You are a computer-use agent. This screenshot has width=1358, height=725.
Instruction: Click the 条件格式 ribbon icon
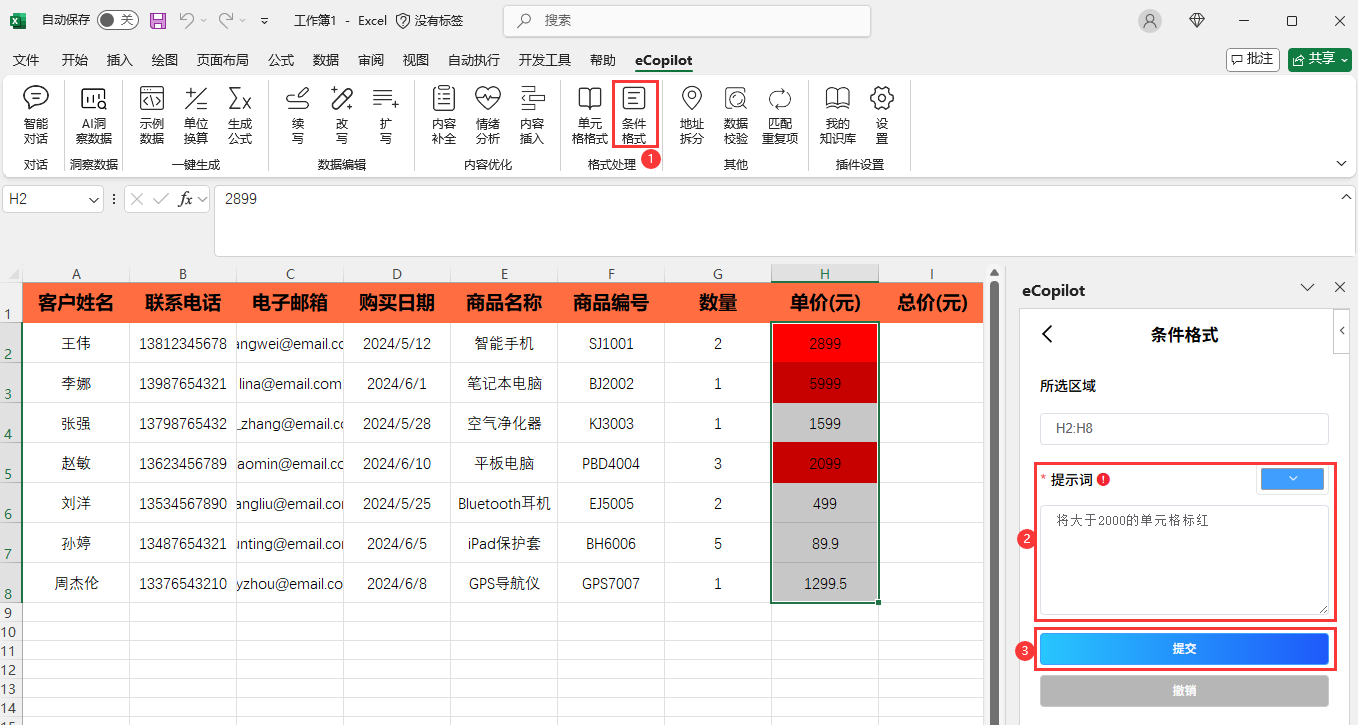tap(634, 115)
